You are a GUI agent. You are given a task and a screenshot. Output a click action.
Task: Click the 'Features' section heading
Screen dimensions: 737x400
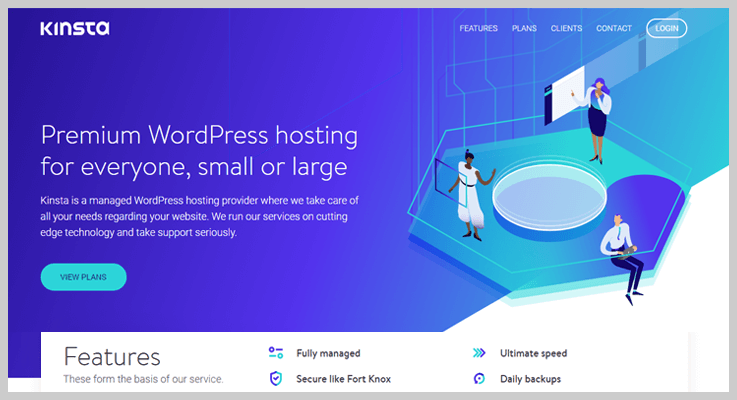[x=112, y=356]
